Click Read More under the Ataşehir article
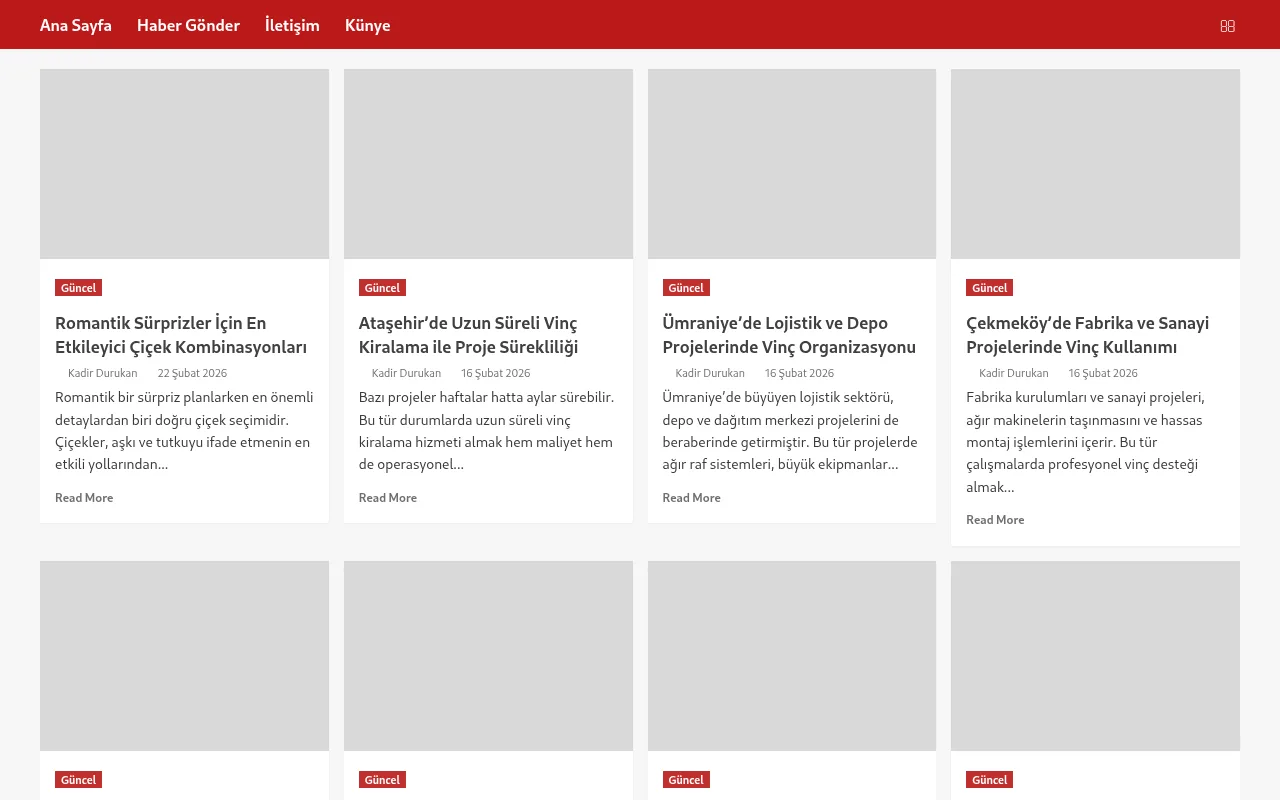 [388, 498]
